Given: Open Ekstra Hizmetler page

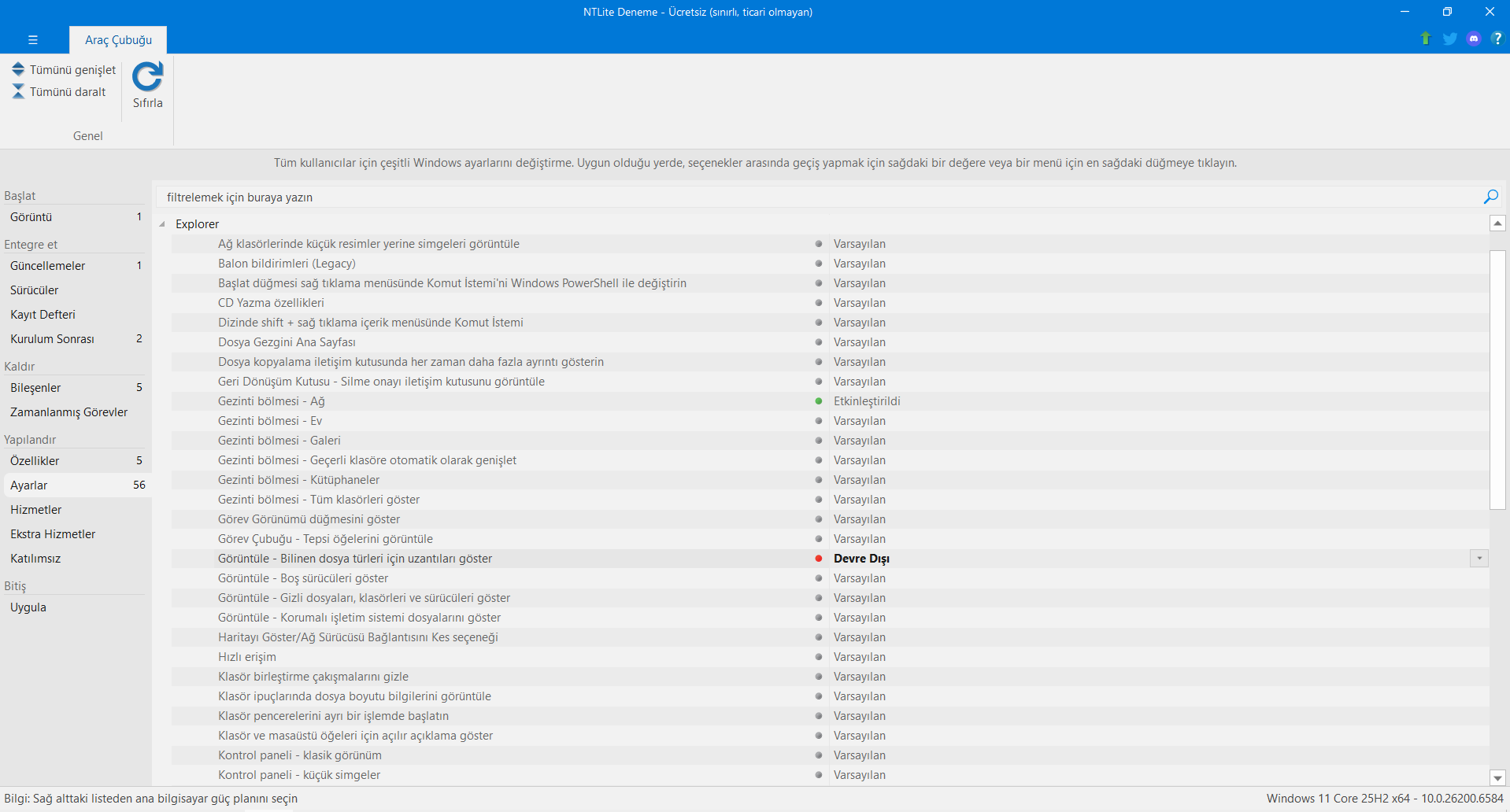Looking at the screenshot, I should tap(76, 534).
